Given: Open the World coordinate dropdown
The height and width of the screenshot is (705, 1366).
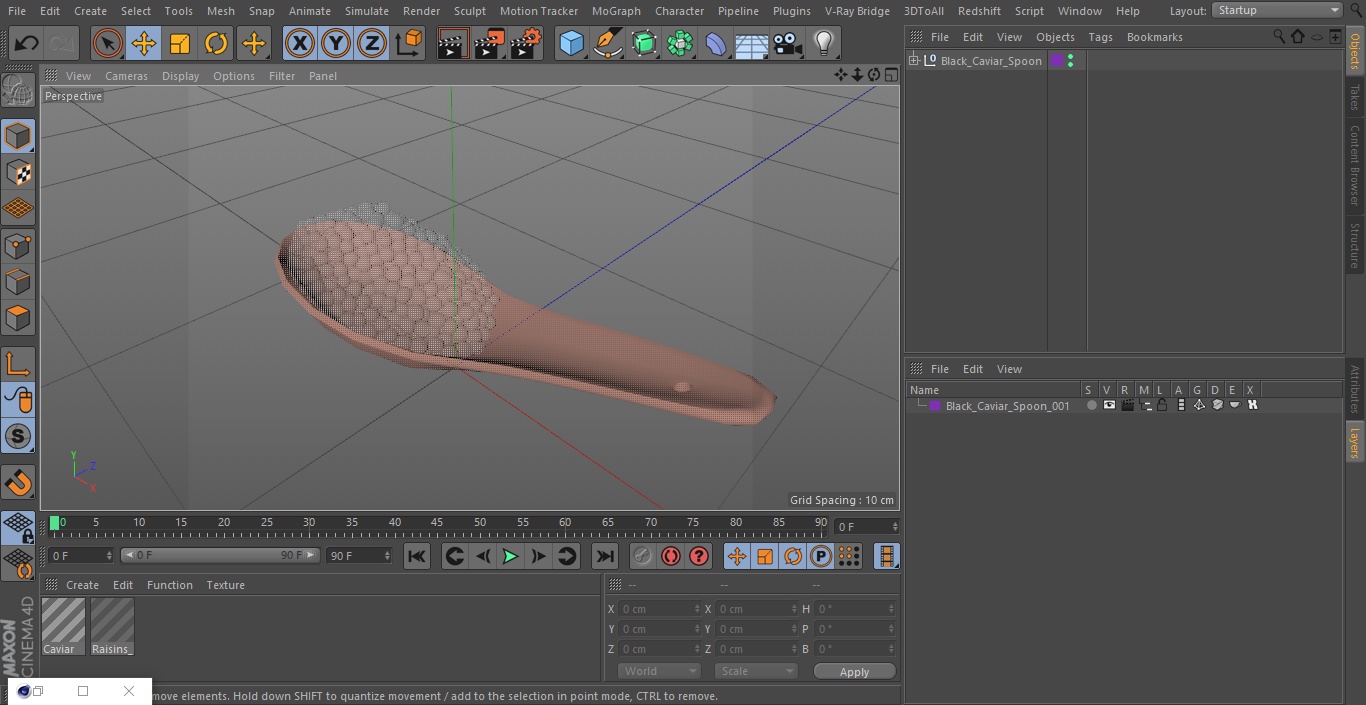Looking at the screenshot, I should (x=659, y=671).
